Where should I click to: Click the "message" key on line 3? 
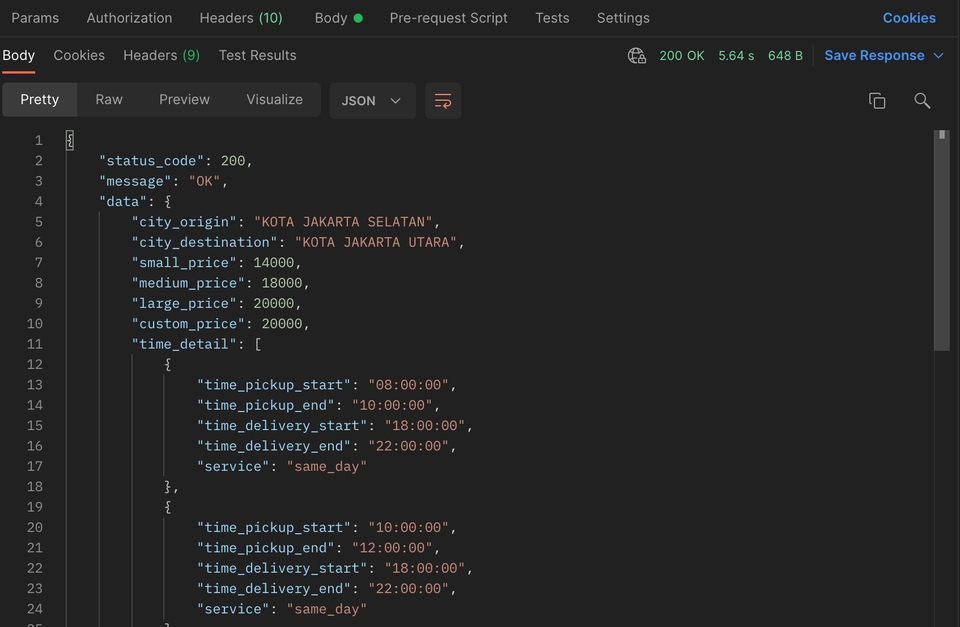135,181
